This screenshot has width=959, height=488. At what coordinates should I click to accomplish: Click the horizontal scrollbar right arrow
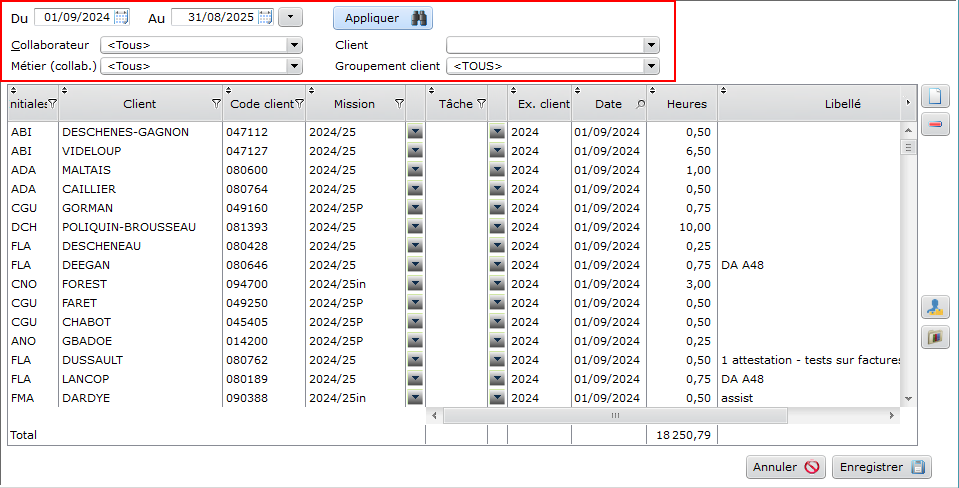click(x=892, y=416)
